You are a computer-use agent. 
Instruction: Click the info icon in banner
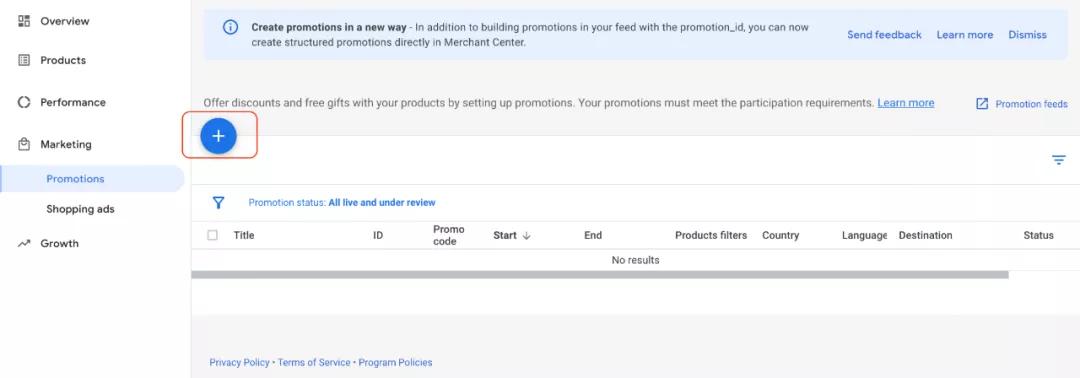tap(230, 28)
